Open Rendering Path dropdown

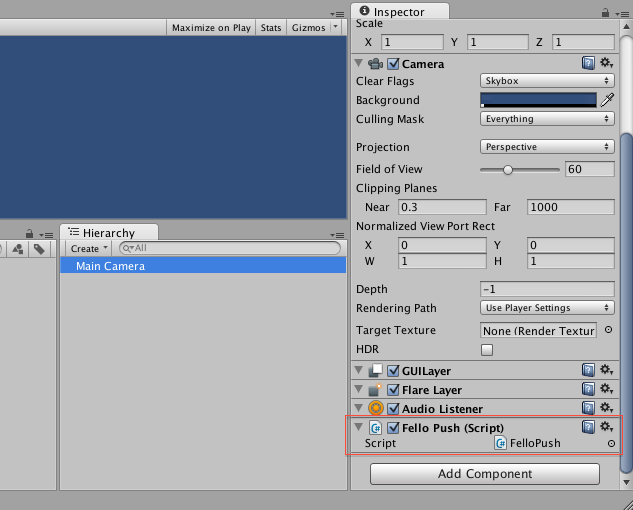[547, 308]
